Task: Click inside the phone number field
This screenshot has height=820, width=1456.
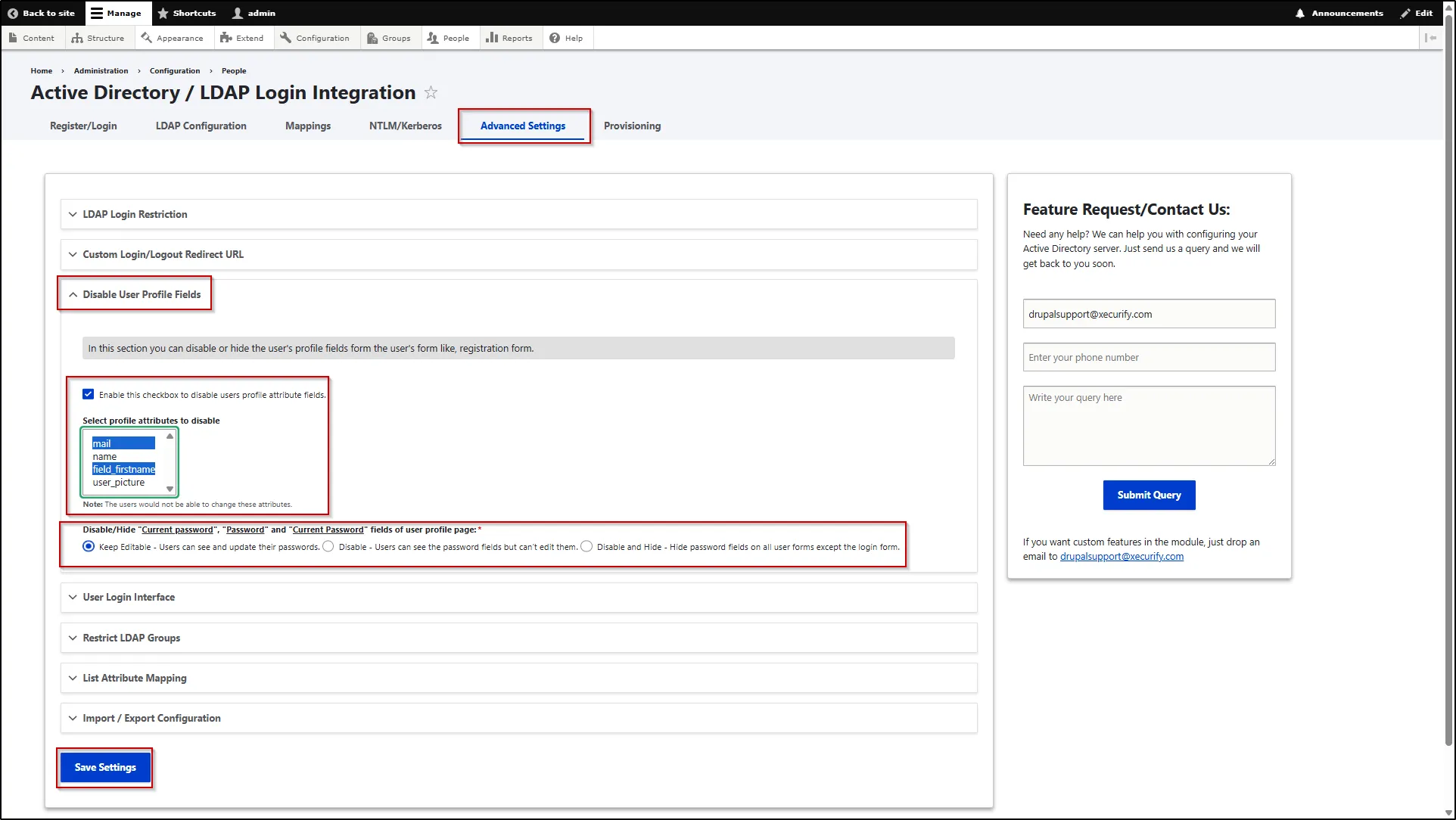Action: click(1148, 357)
